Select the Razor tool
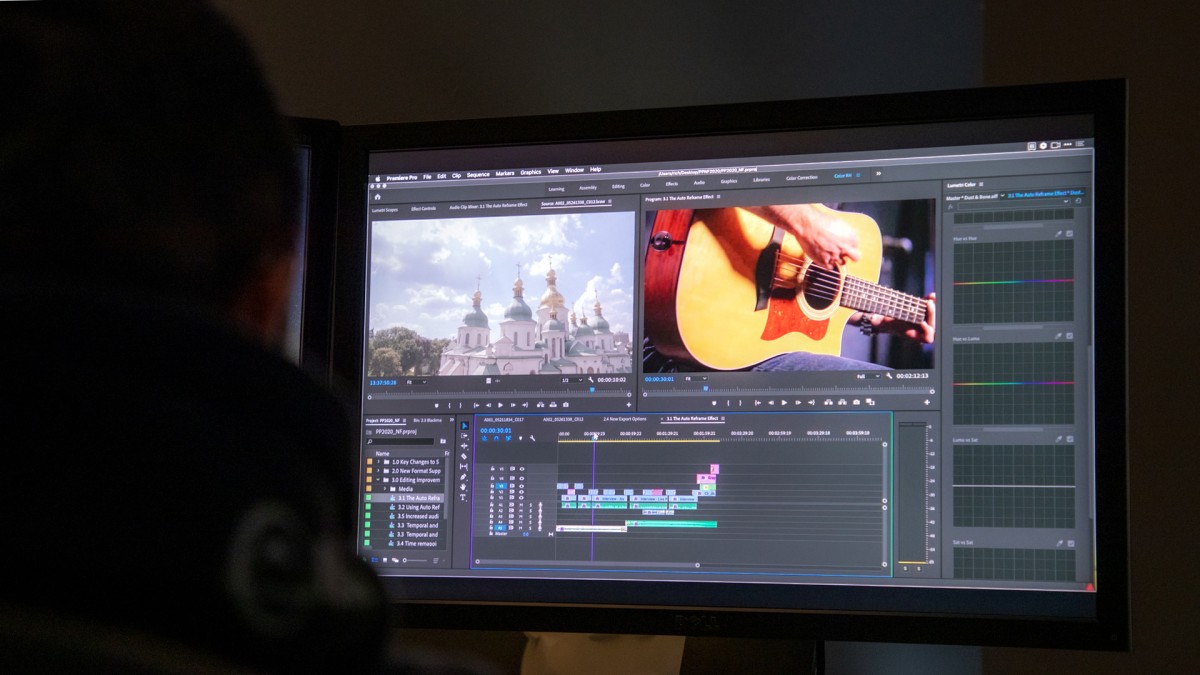The image size is (1200, 675). pos(464,457)
